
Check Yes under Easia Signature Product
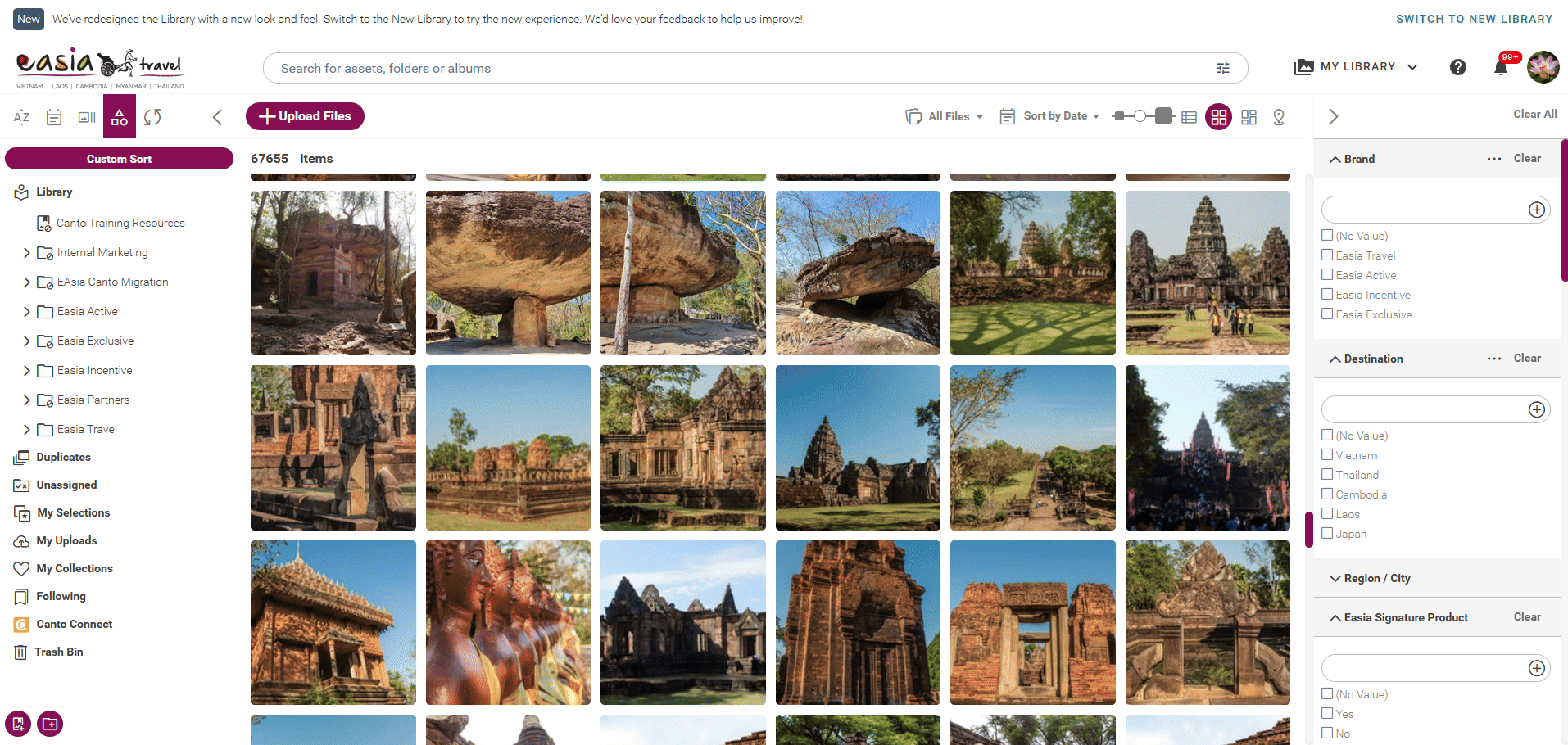pos(1327,713)
